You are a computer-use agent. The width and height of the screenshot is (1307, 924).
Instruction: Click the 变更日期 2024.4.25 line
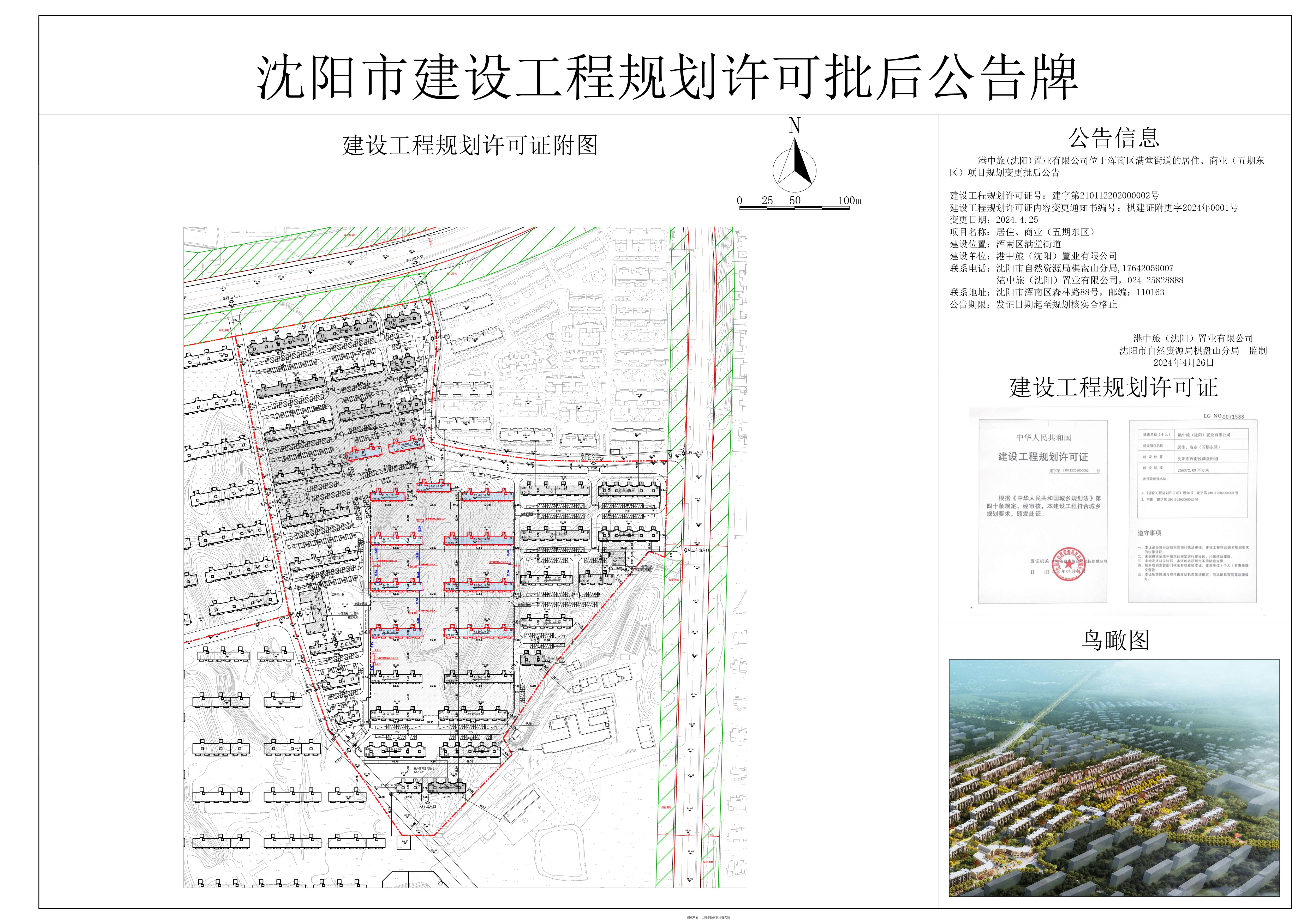click(x=994, y=220)
